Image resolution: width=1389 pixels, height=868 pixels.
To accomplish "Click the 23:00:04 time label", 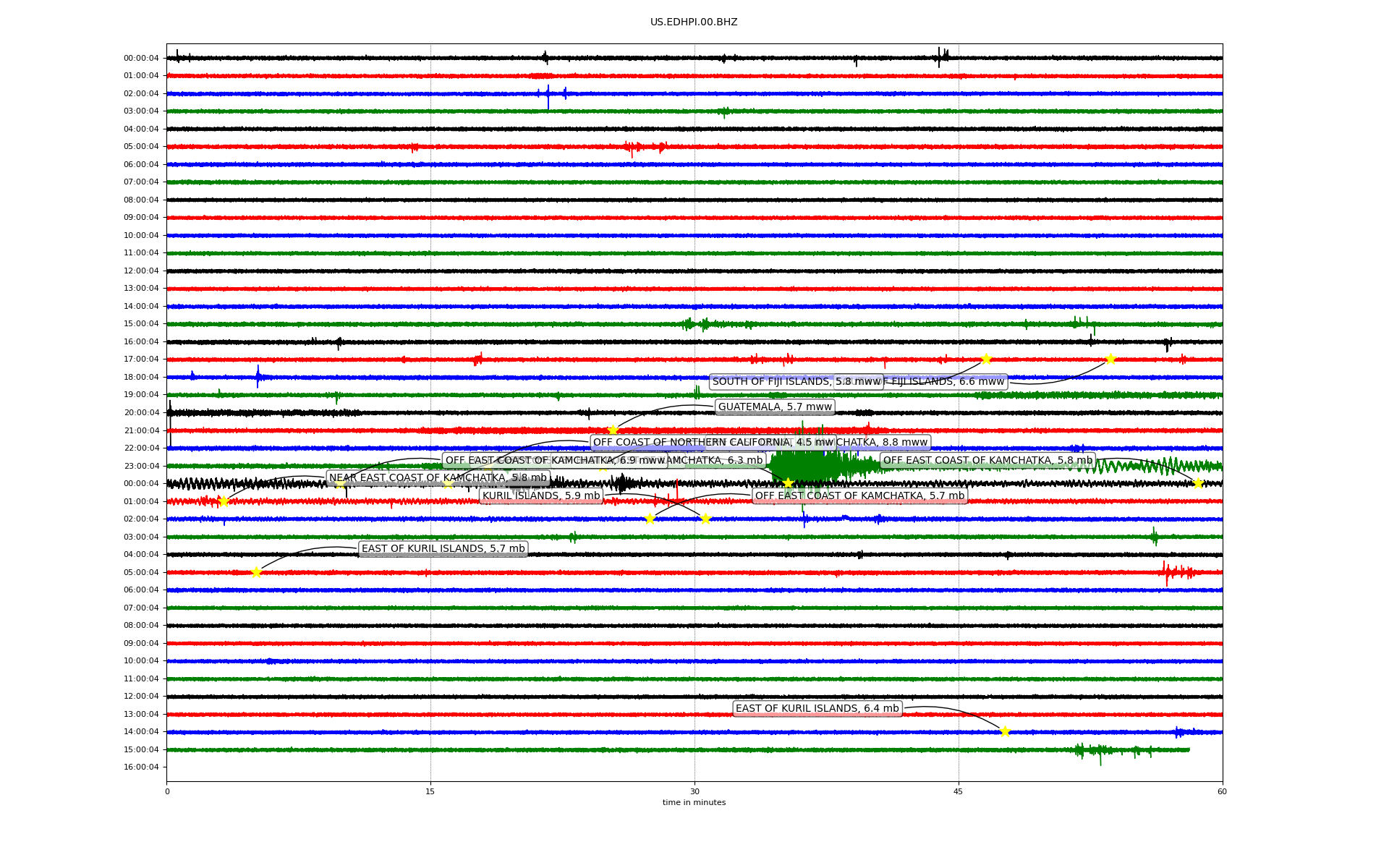I will (141, 466).
